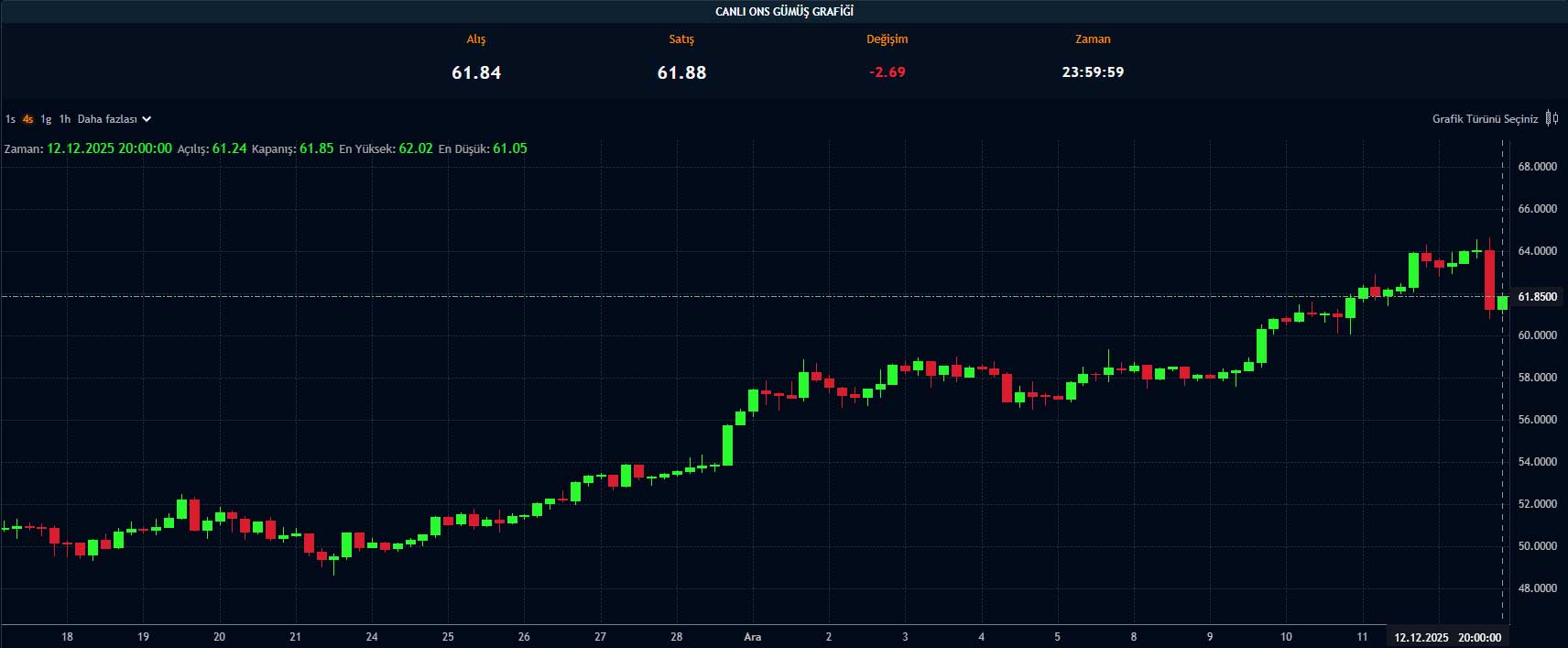The image size is (1568, 648).
Task: Expand the Daha fazlası dropdown
Action: pyautogui.click(x=114, y=119)
